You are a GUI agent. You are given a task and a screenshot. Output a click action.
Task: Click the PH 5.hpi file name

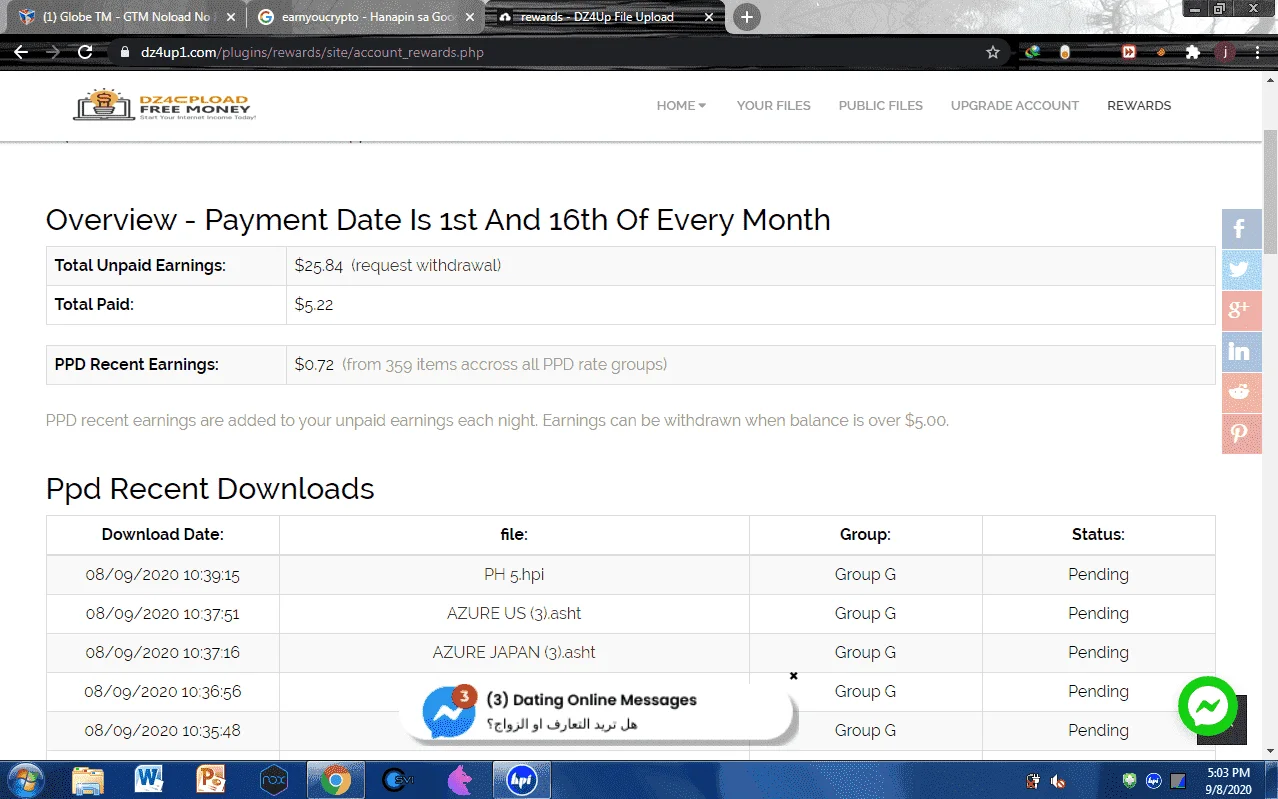(514, 574)
